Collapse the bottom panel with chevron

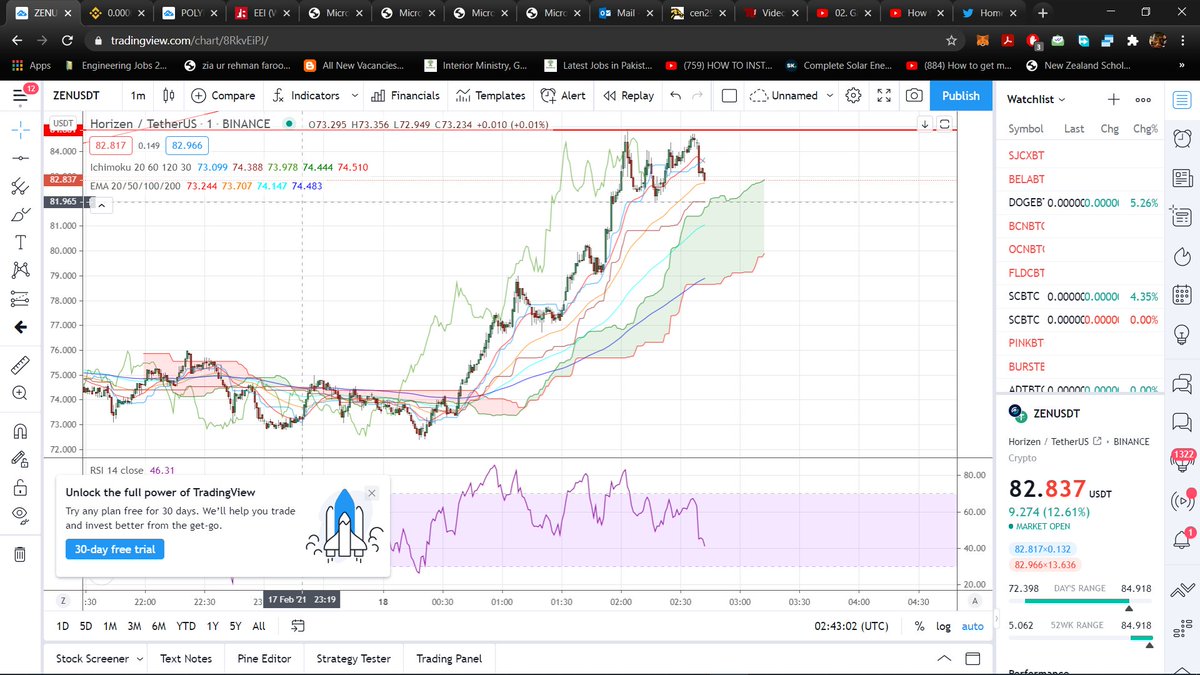[944, 658]
